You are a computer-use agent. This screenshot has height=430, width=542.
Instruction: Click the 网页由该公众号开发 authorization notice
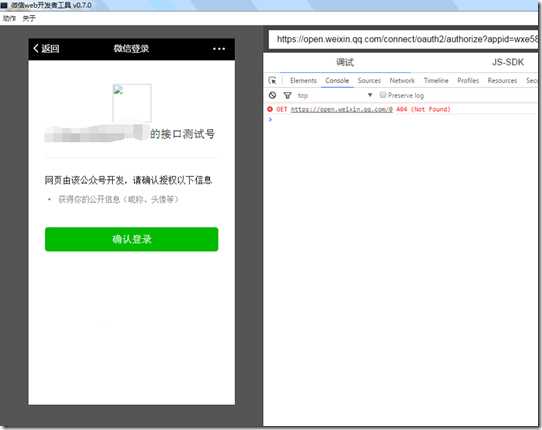(x=128, y=180)
